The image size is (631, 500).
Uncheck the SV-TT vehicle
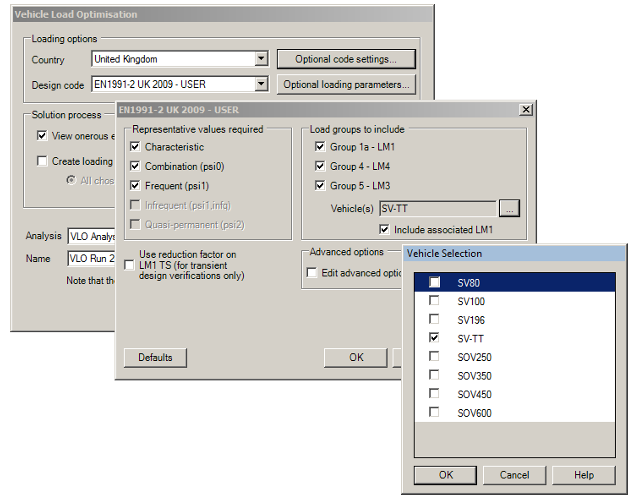[x=434, y=339]
